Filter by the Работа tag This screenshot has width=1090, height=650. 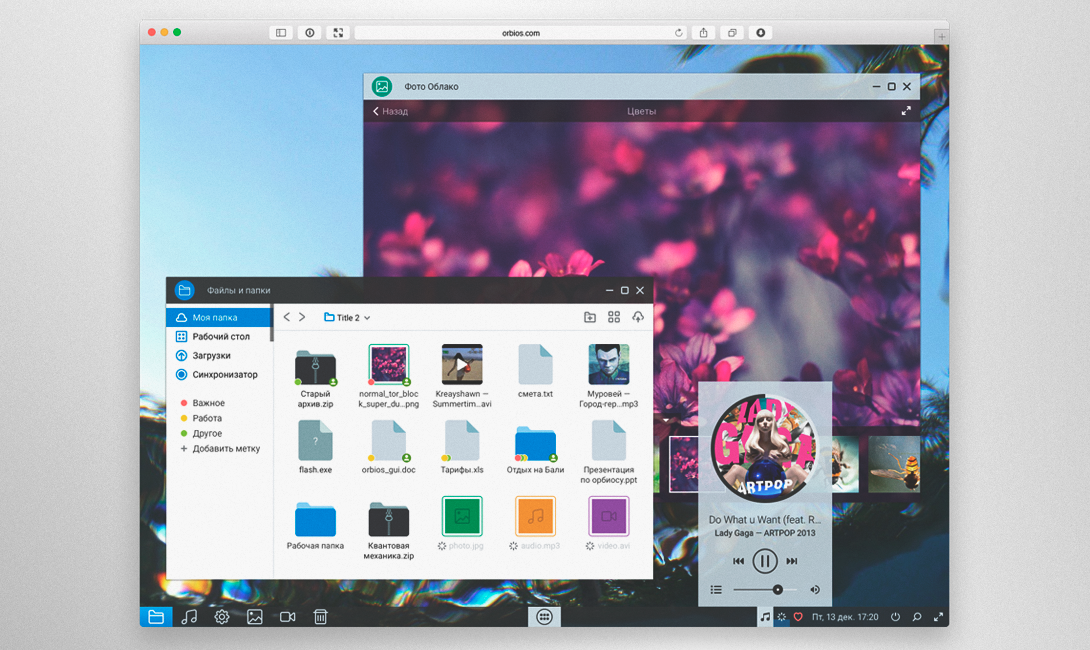(x=201, y=419)
